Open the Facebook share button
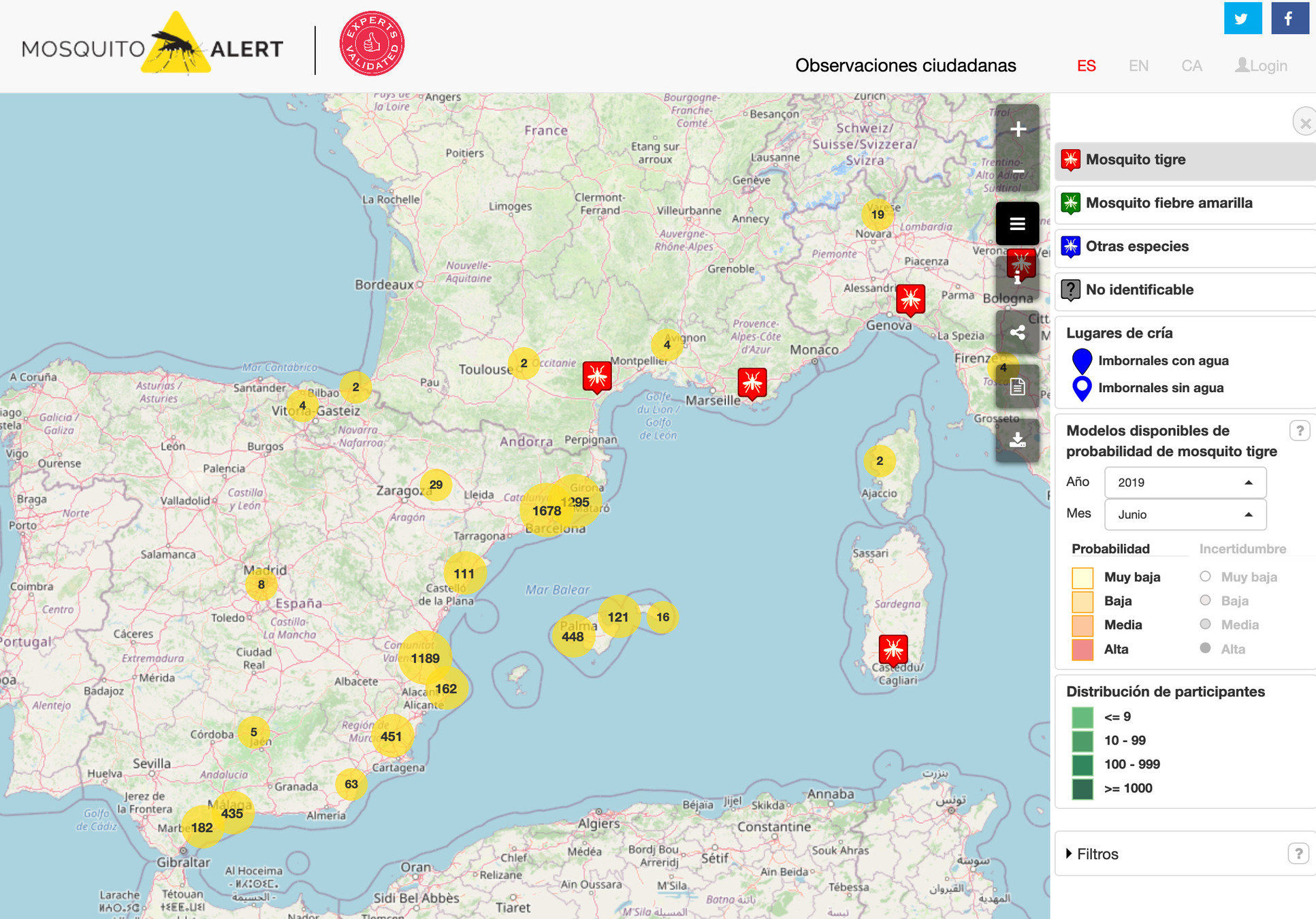The height and width of the screenshot is (919, 1316). [1289, 18]
